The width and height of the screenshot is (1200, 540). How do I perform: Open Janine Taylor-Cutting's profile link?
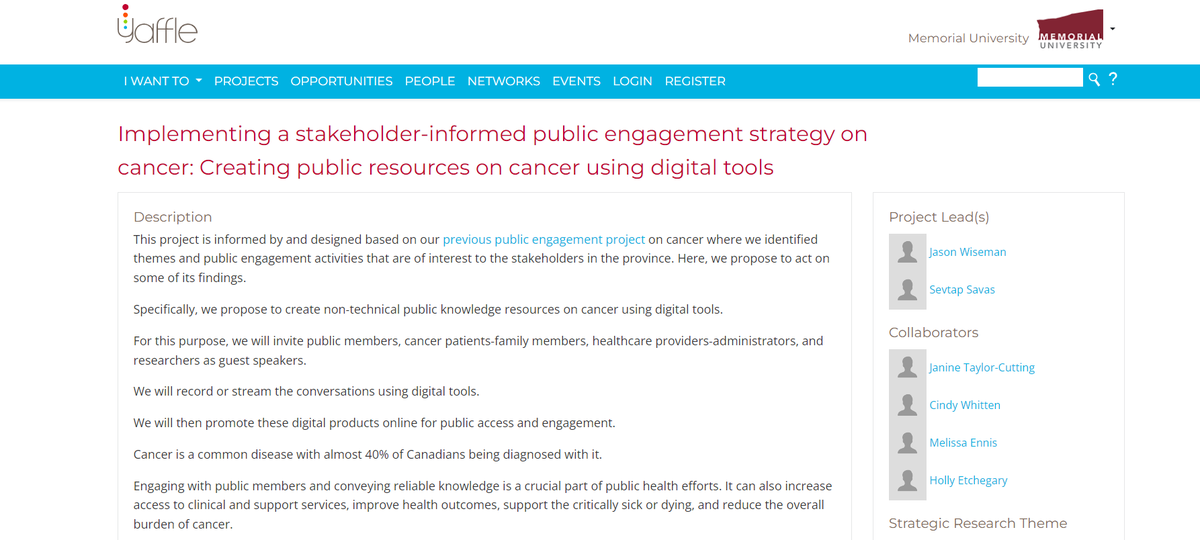[982, 368]
